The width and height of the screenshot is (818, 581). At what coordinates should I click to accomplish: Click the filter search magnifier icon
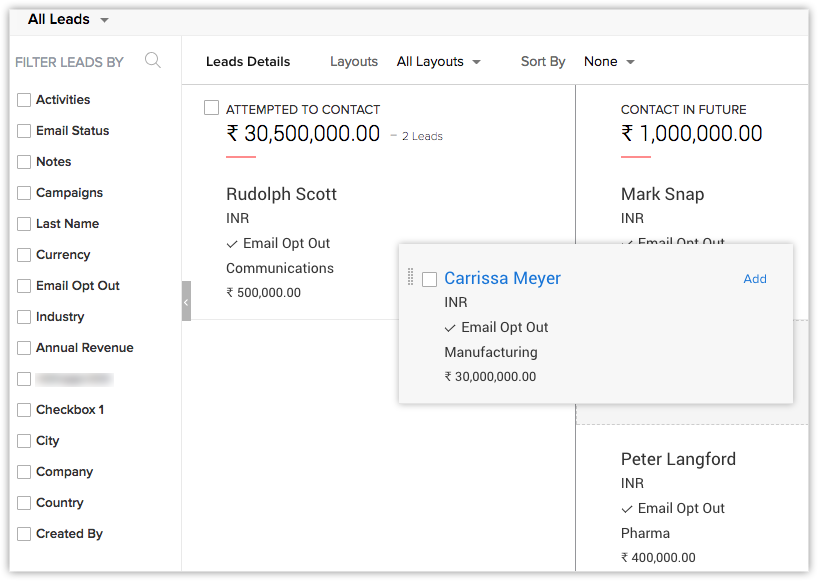[x=153, y=61]
